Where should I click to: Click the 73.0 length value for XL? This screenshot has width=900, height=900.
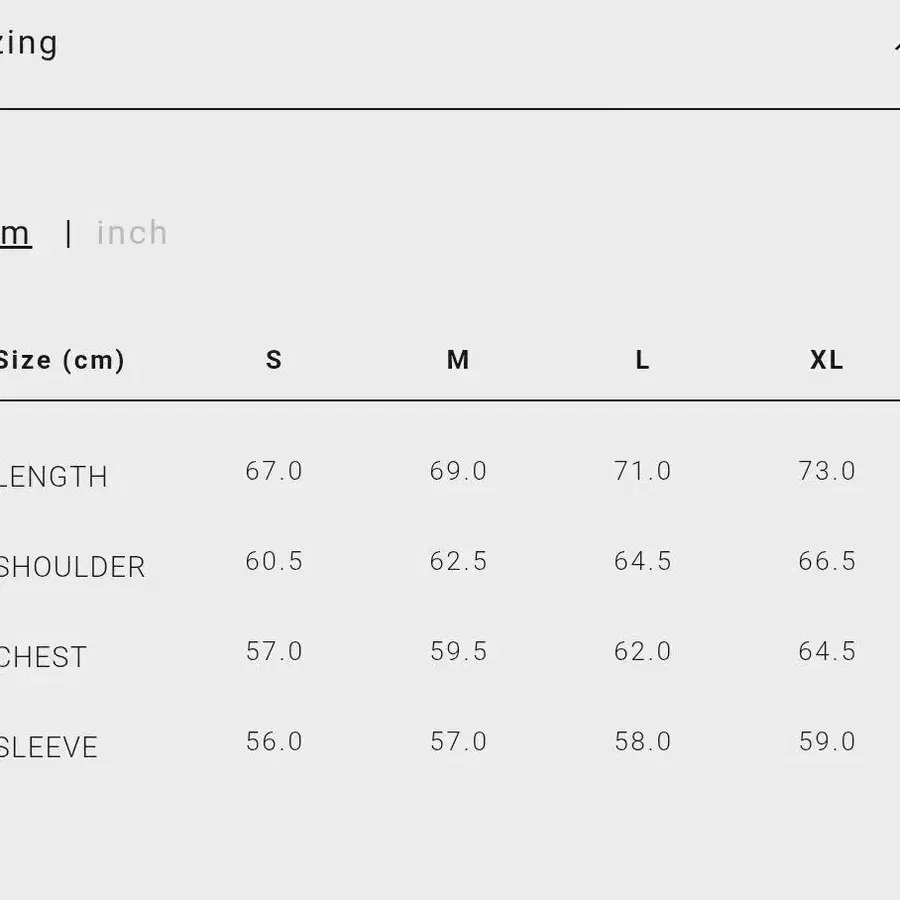pos(827,471)
